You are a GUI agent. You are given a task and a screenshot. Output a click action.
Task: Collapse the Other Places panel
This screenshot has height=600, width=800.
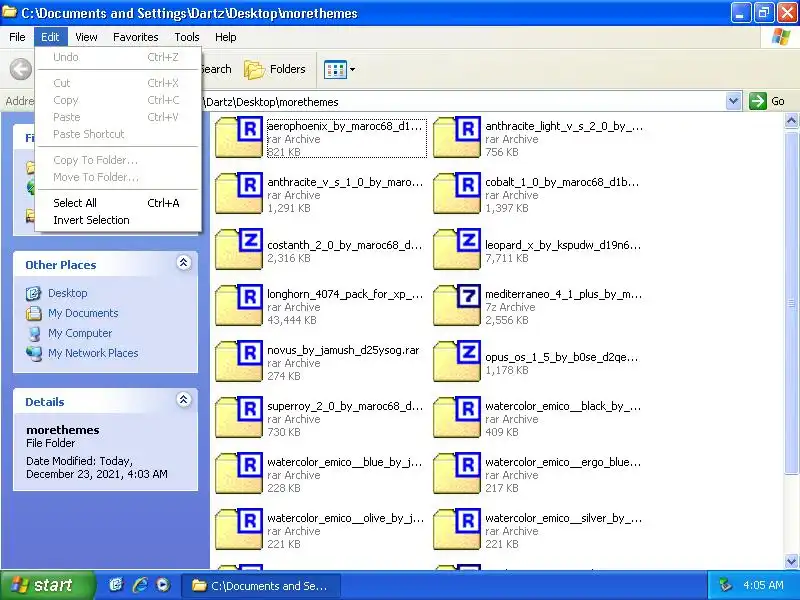tap(184, 263)
